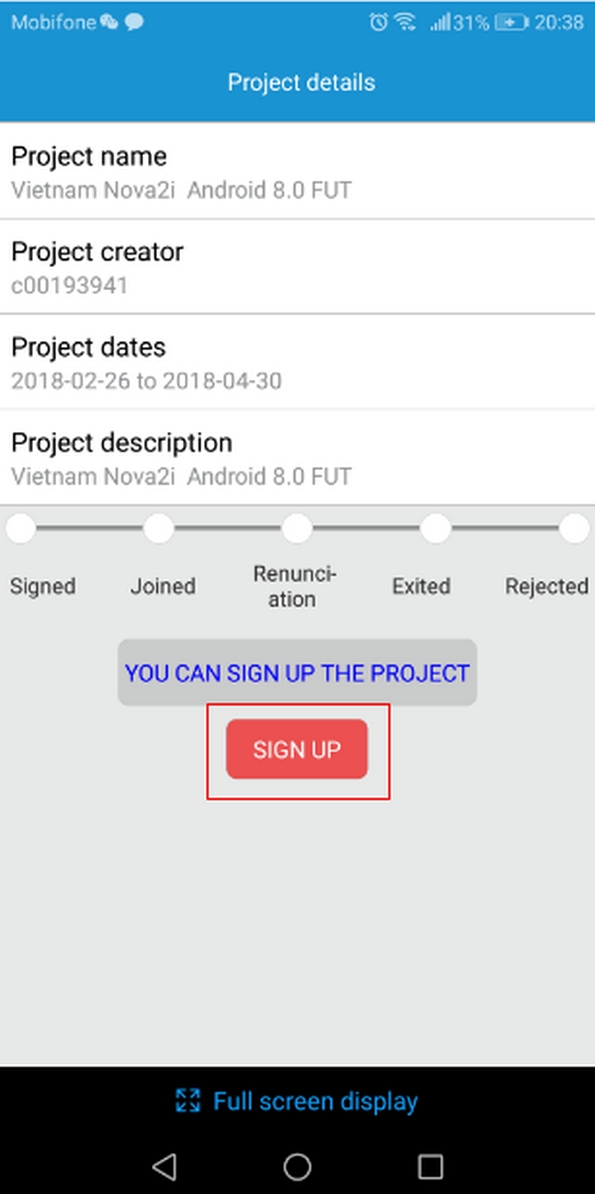
Task: Click the red SIGN UP button
Action: coord(296,749)
